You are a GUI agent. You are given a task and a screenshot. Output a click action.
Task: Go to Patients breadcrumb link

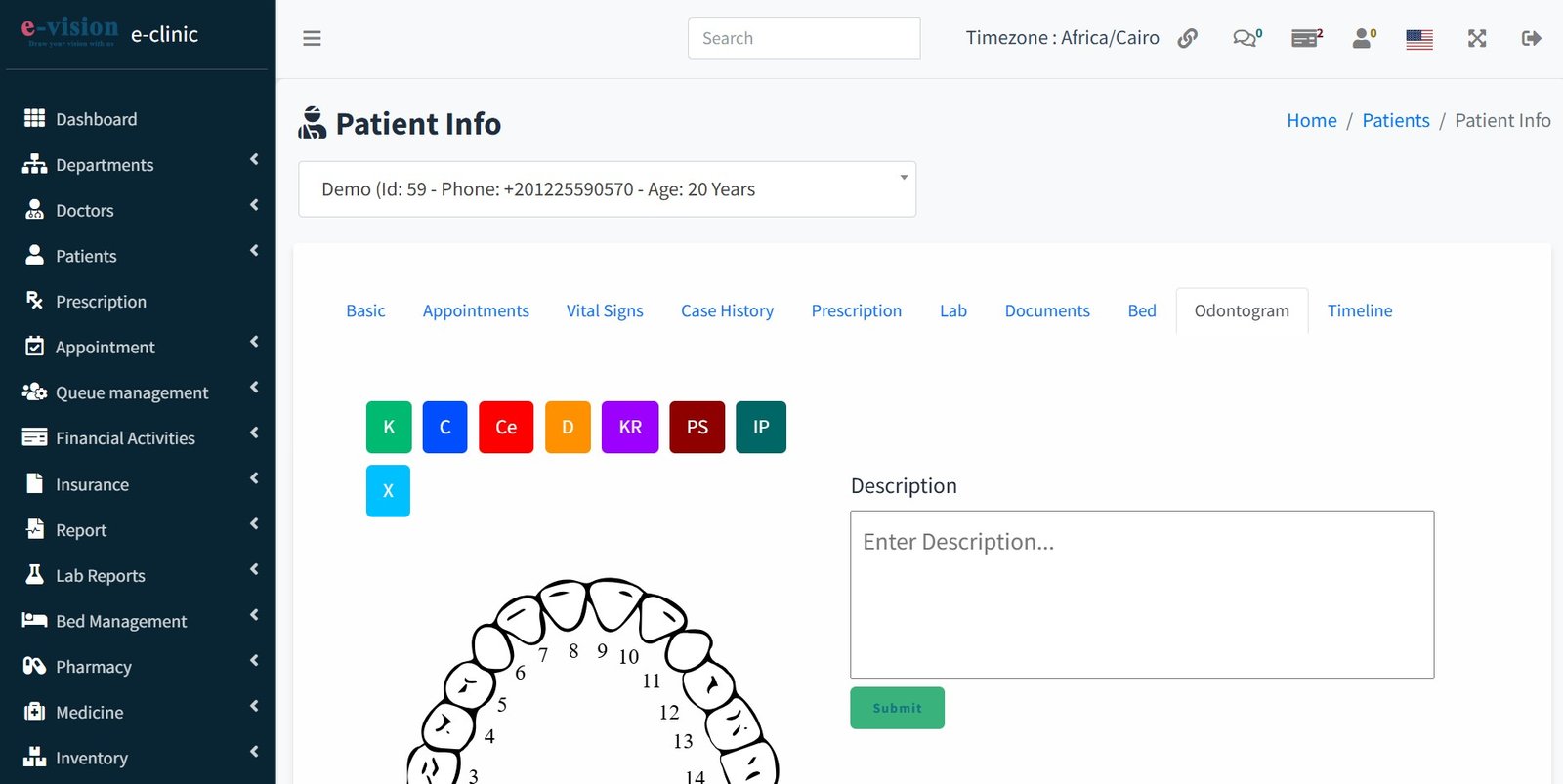1395,120
